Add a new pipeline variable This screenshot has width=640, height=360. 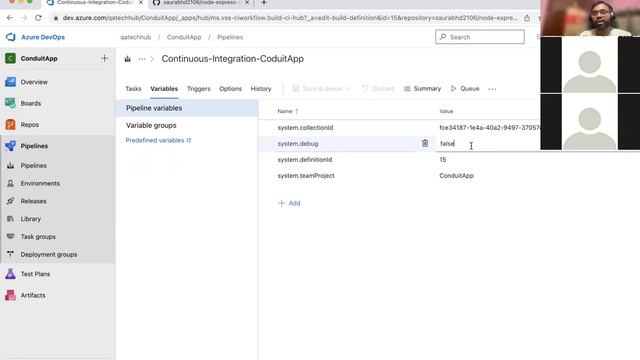coord(289,203)
